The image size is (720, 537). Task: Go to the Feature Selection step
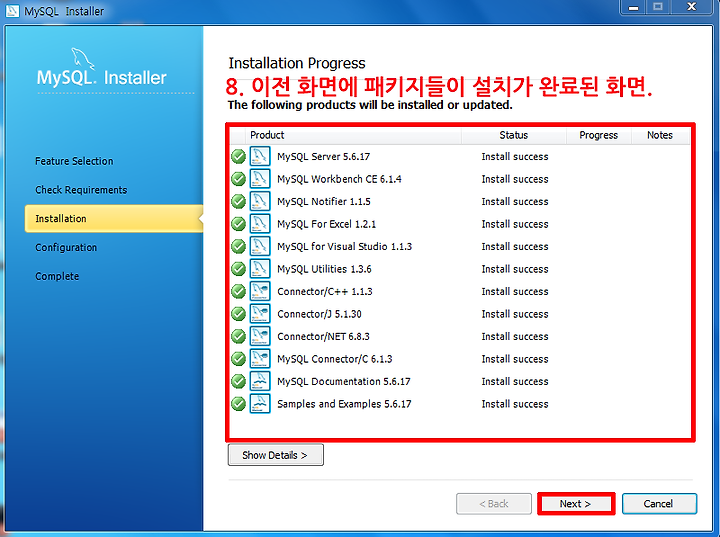pyautogui.click(x=74, y=161)
